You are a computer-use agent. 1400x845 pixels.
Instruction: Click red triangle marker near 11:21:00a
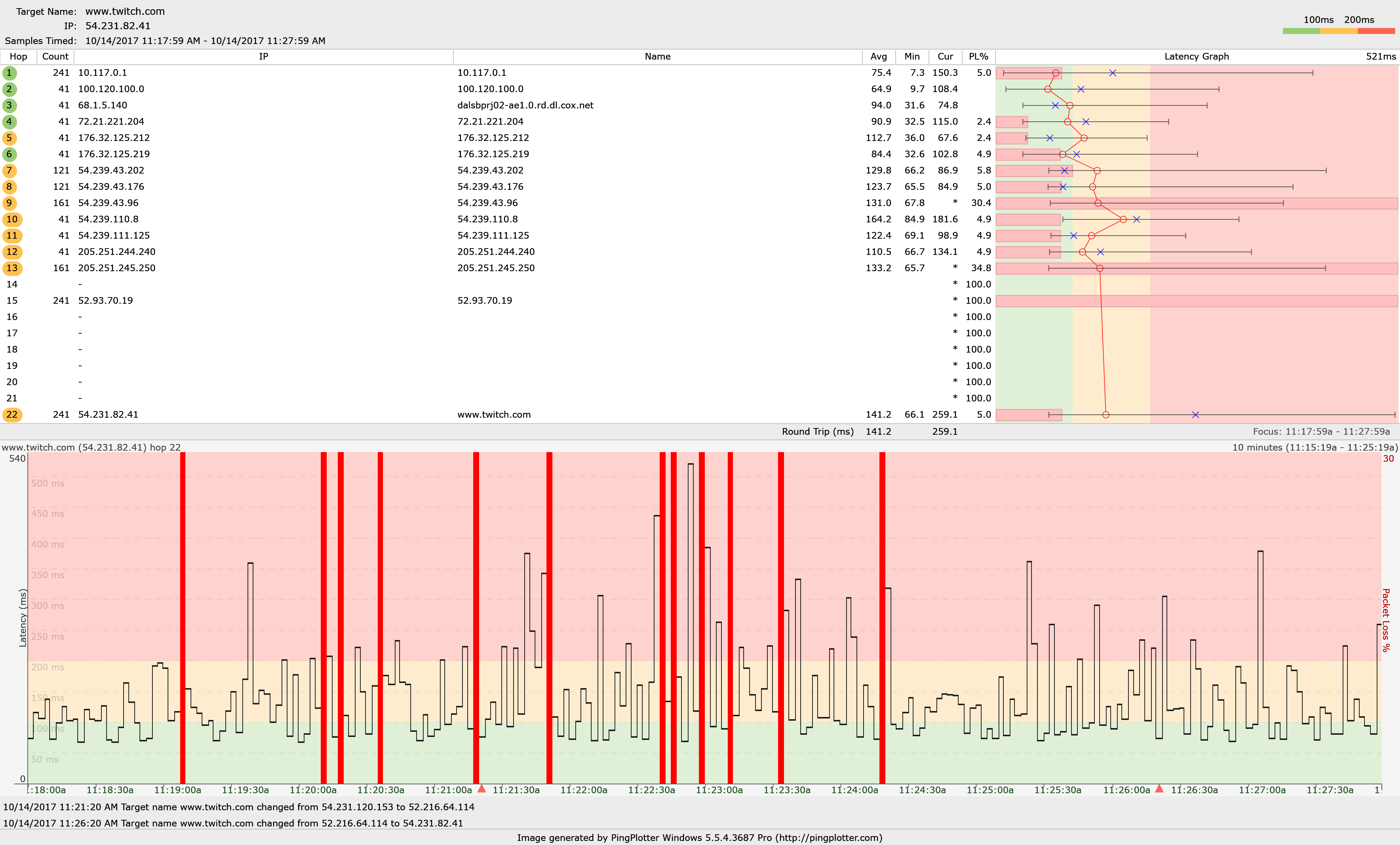[x=482, y=789]
